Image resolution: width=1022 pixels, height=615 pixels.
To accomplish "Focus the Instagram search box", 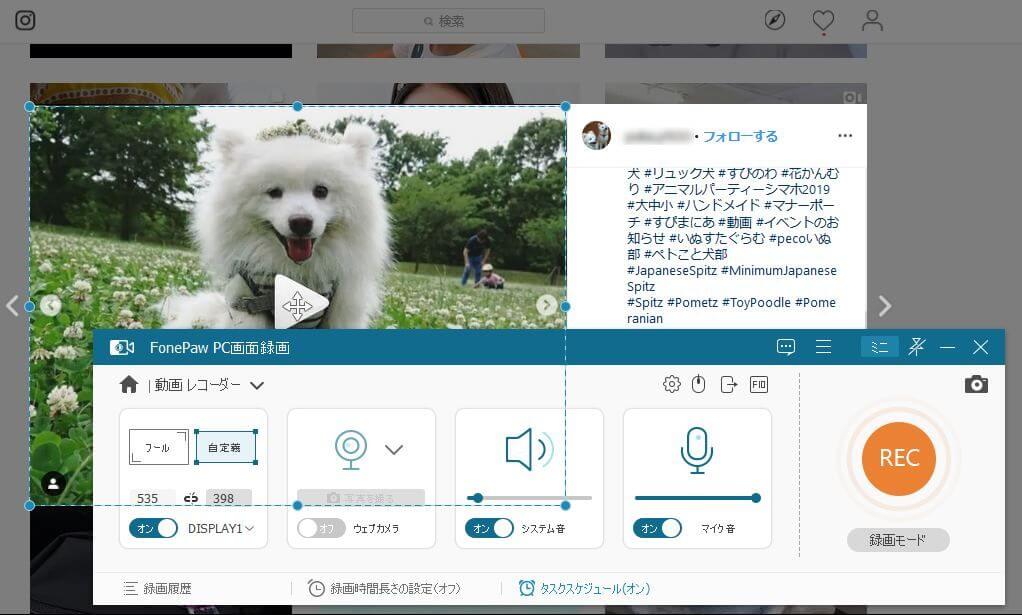I will [448, 21].
